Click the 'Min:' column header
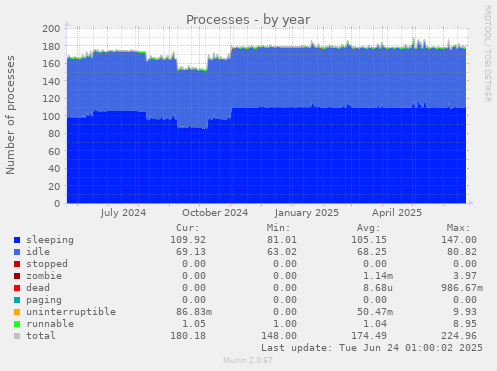497x371 pixels. pyautogui.click(x=278, y=228)
